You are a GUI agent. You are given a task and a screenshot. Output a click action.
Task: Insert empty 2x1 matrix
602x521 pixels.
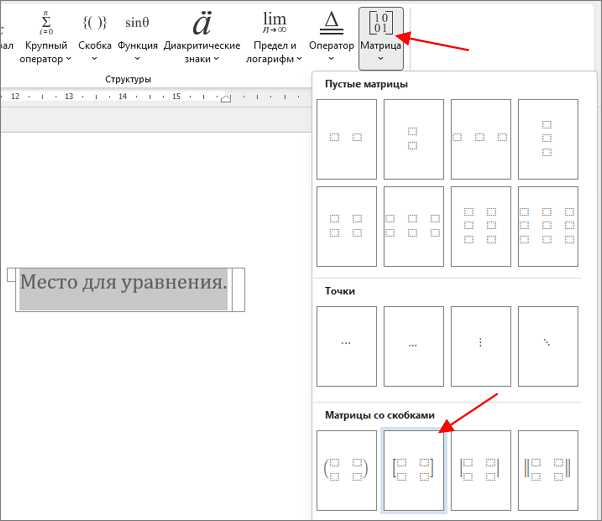(413, 139)
